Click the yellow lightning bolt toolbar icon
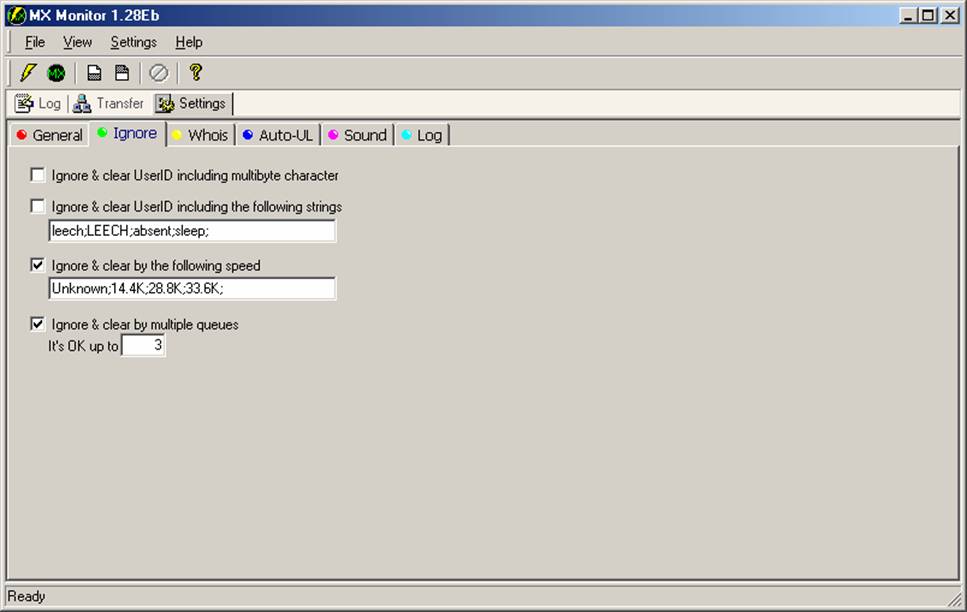The height and width of the screenshot is (612, 967). pos(28,73)
